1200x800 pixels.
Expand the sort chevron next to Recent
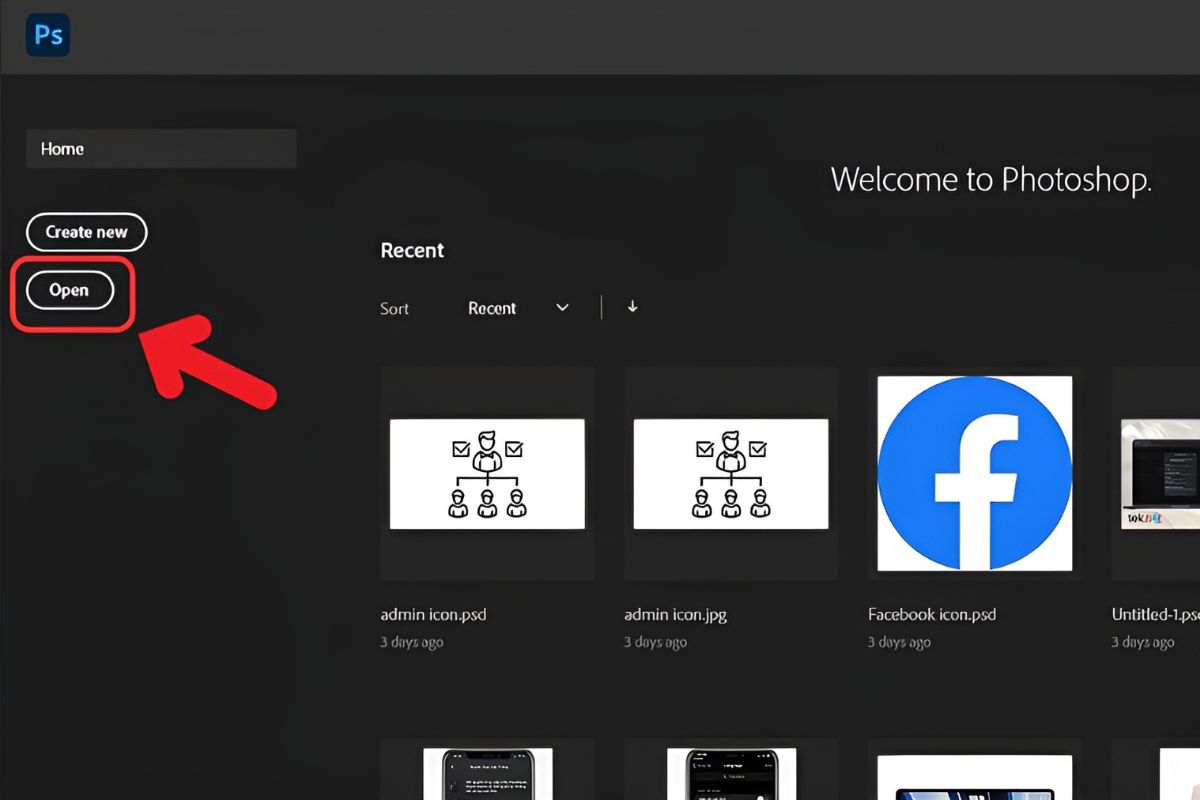(x=562, y=308)
